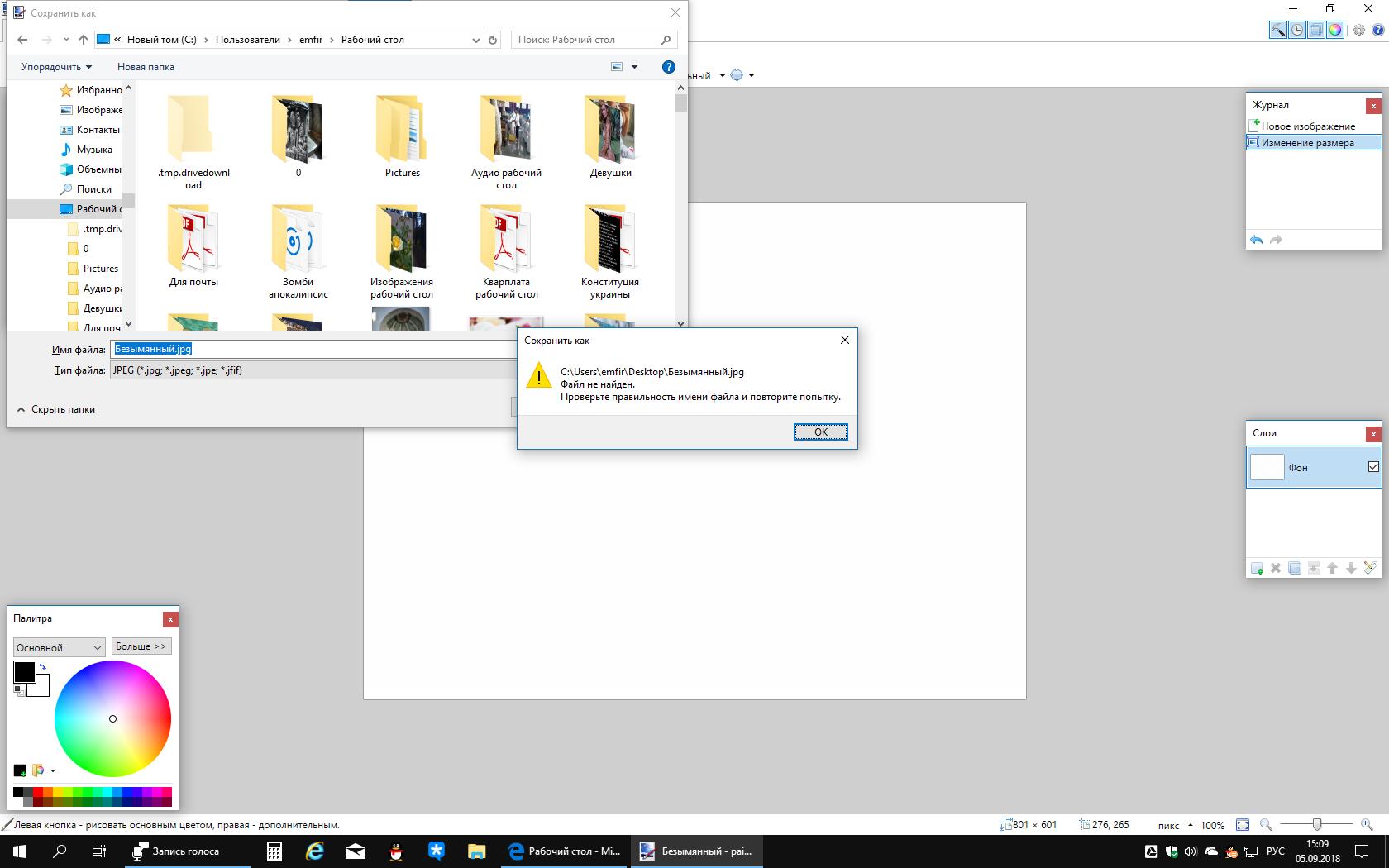This screenshot has width=1389, height=868.
Task: Open Calculator from taskbar
Action: tap(274, 851)
